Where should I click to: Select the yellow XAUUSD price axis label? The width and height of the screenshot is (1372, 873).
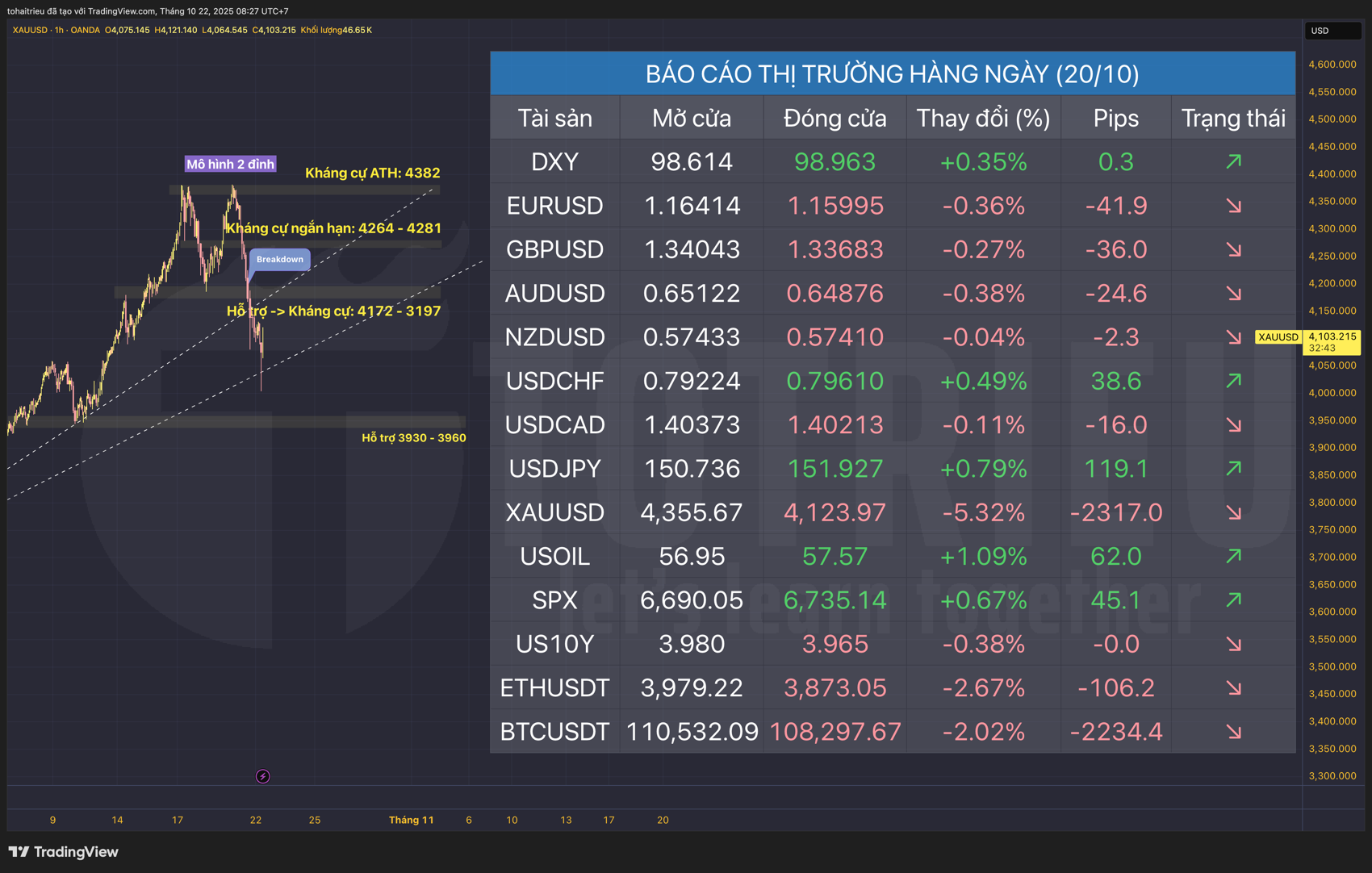tap(1278, 337)
